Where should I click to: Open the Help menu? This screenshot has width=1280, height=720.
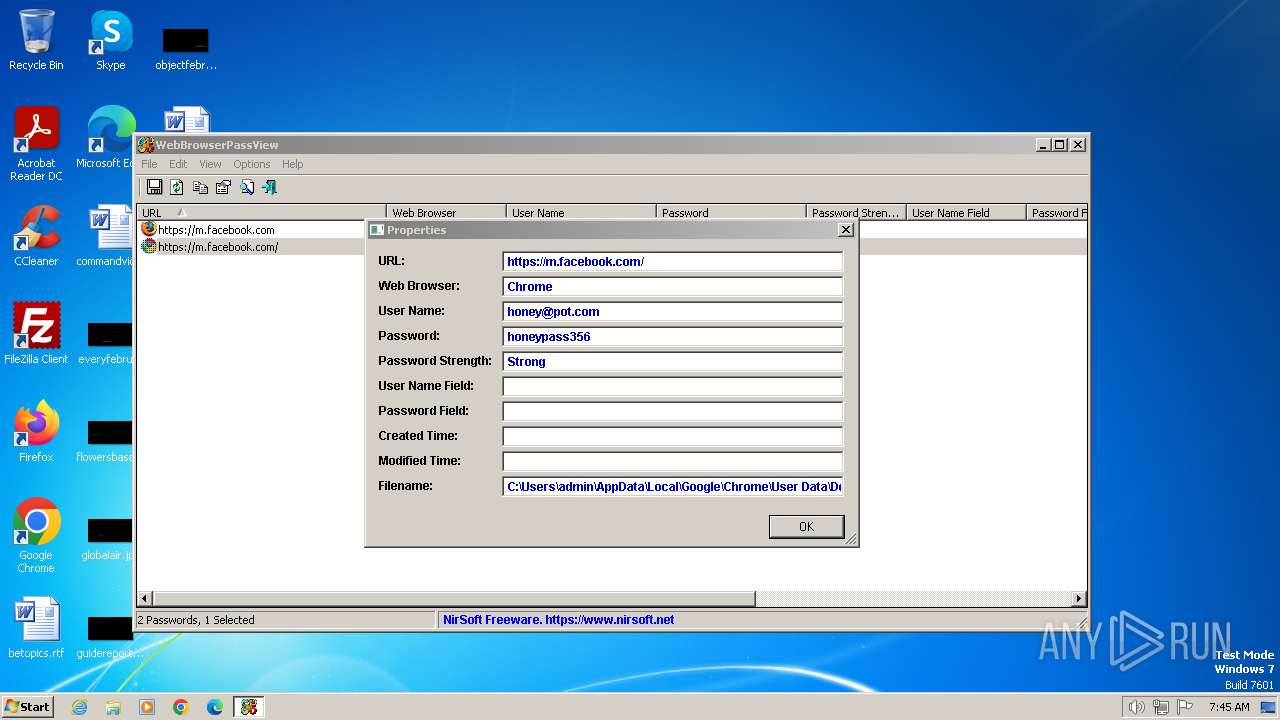(x=292, y=164)
